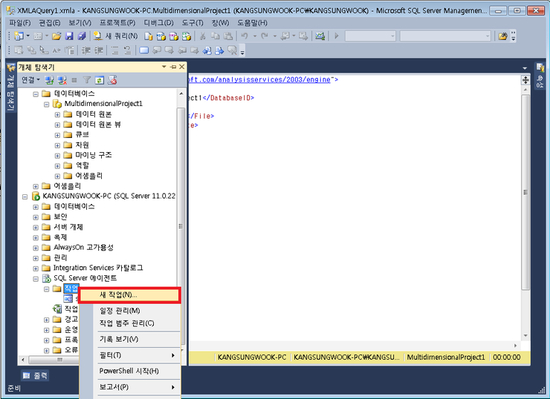Click the Disconnect icon in Object Explorer
550x399 pixels.
click(x=62, y=80)
